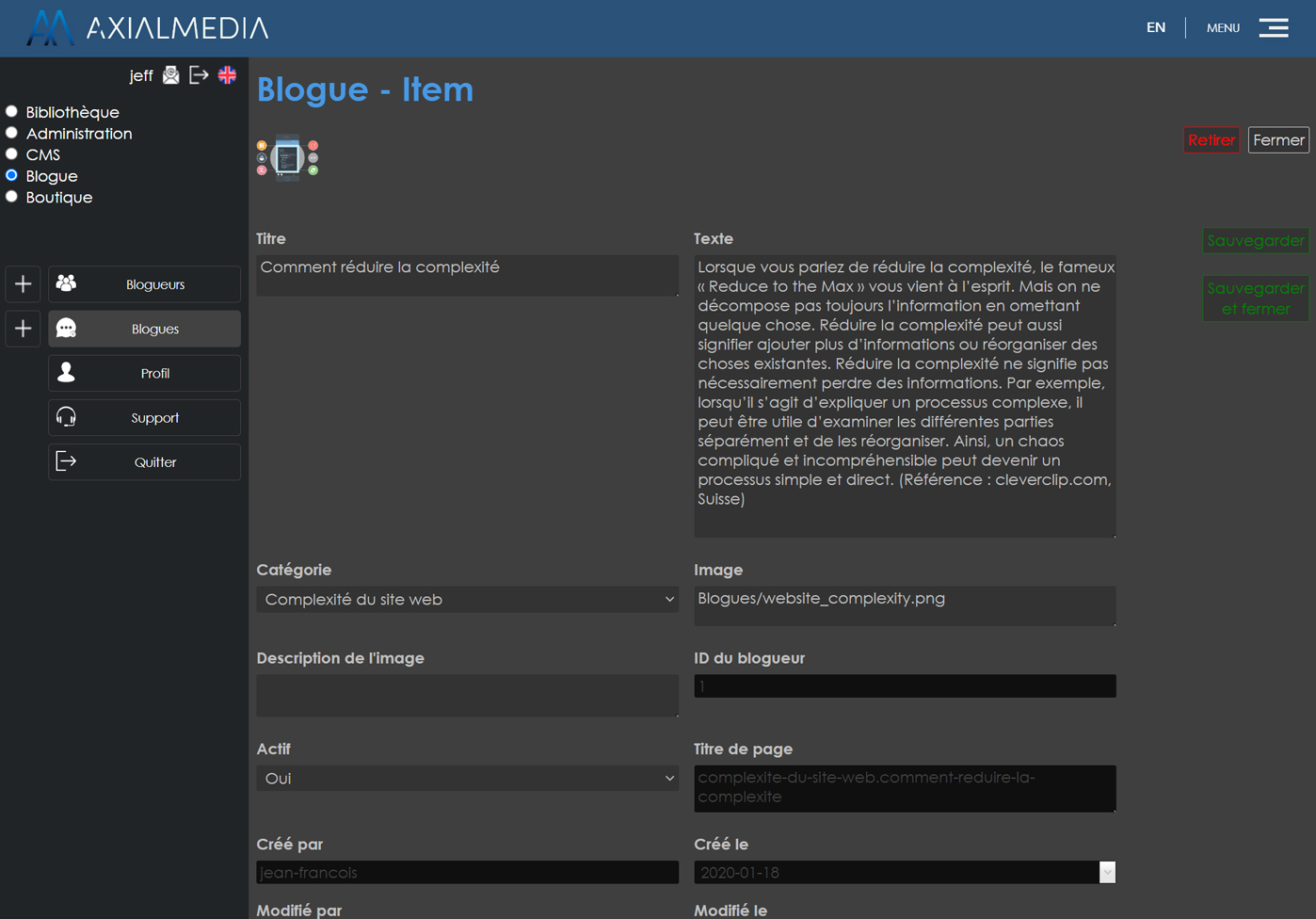Select the Boutique radio button
This screenshot has width=1316, height=919.
coord(12,197)
